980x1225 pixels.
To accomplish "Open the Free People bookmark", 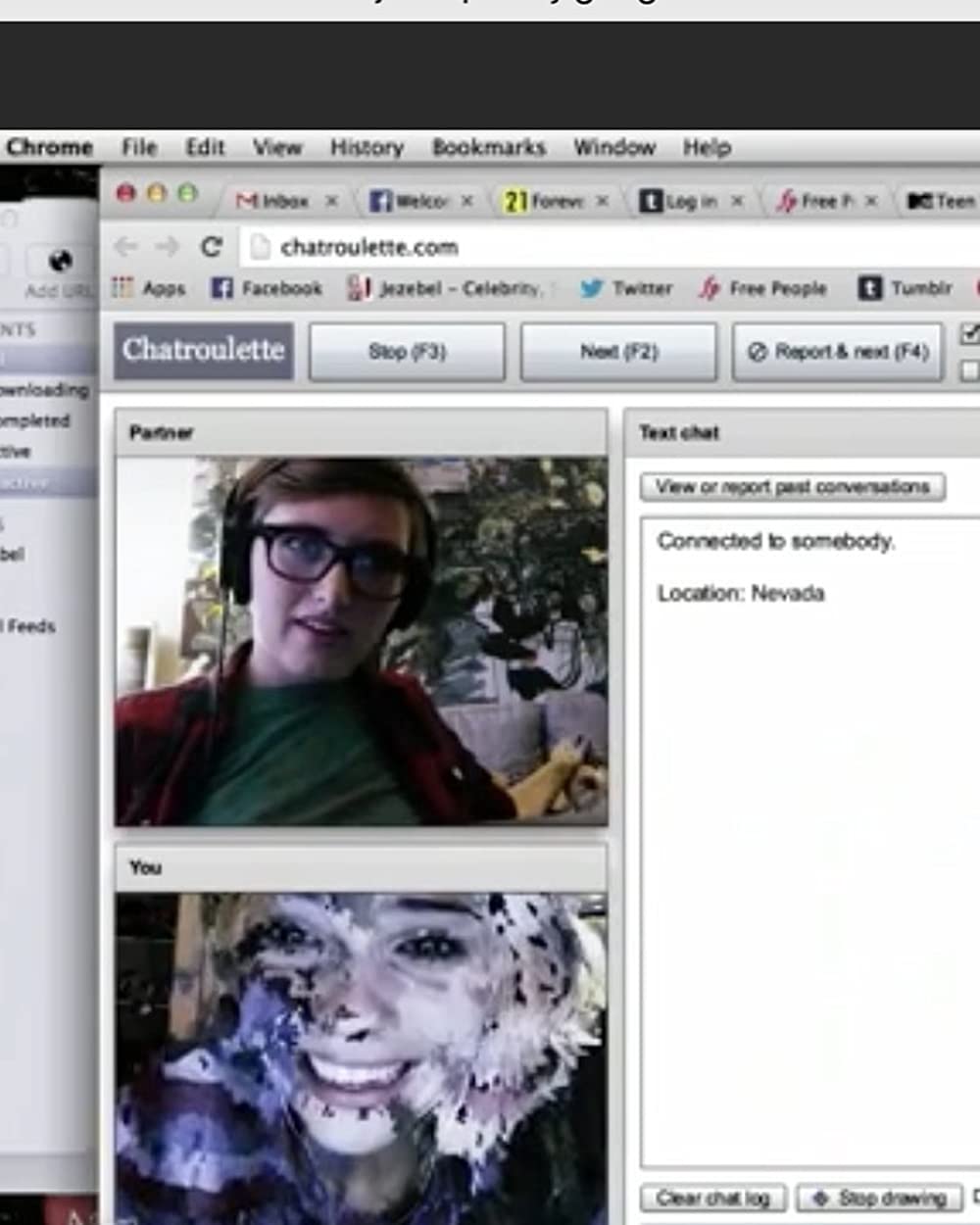I will [x=762, y=288].
